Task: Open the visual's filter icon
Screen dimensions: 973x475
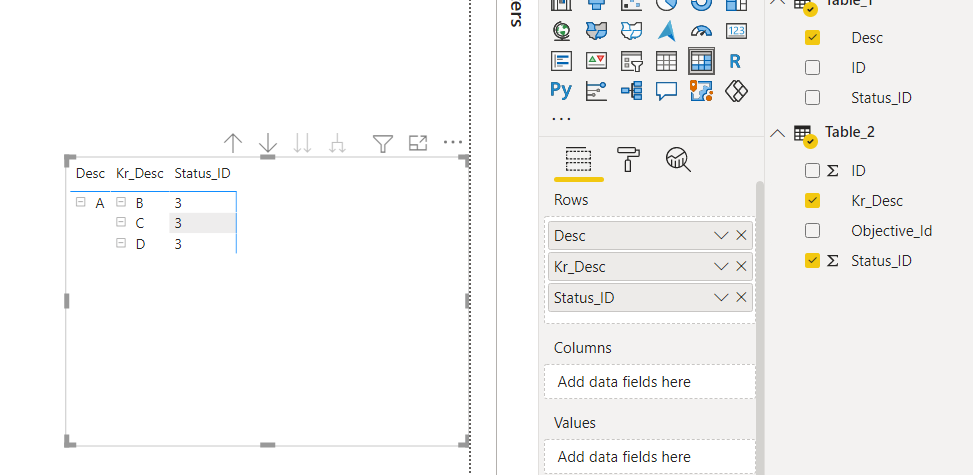Action: tap(383, 144)
